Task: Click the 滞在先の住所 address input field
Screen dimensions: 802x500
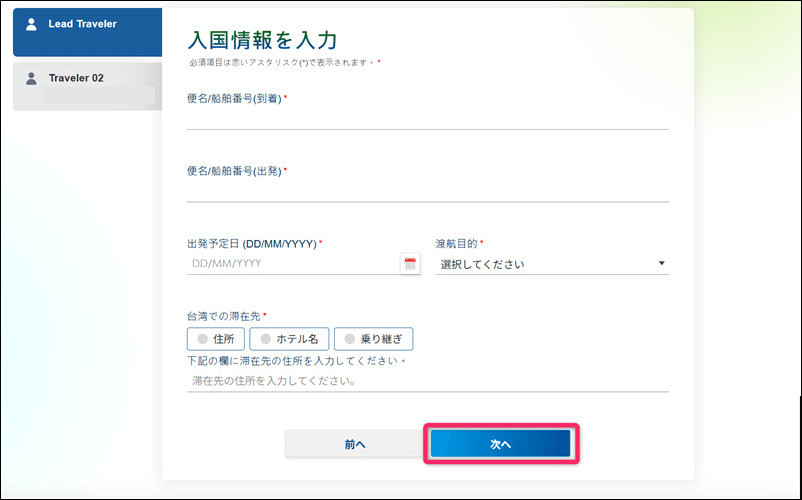Action: [428, 381]
